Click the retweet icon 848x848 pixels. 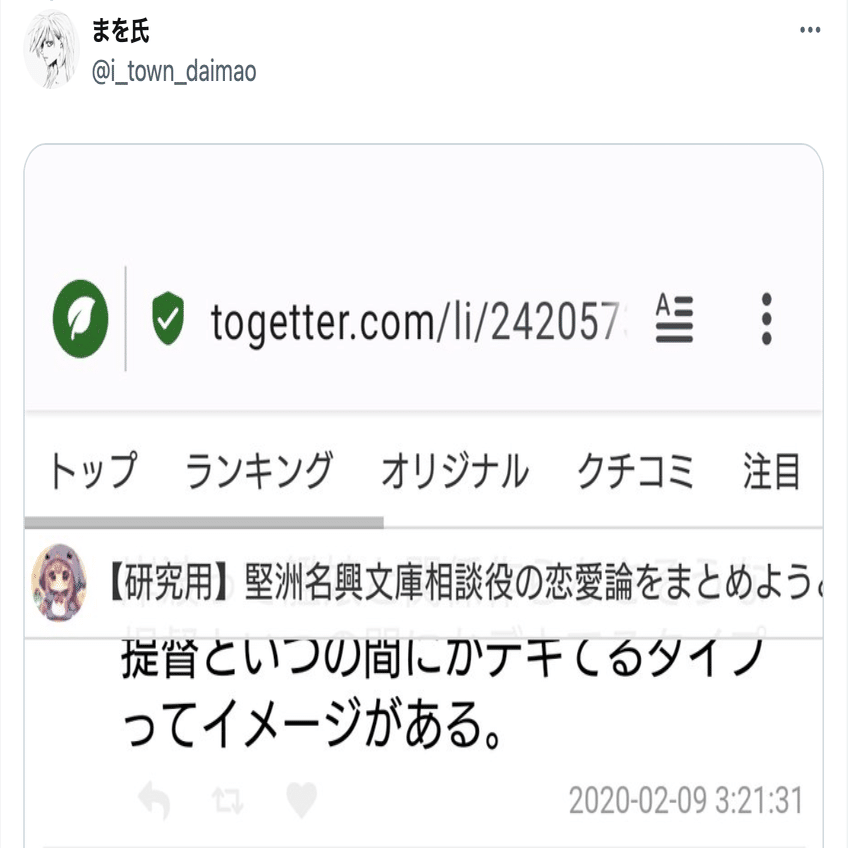227,800
